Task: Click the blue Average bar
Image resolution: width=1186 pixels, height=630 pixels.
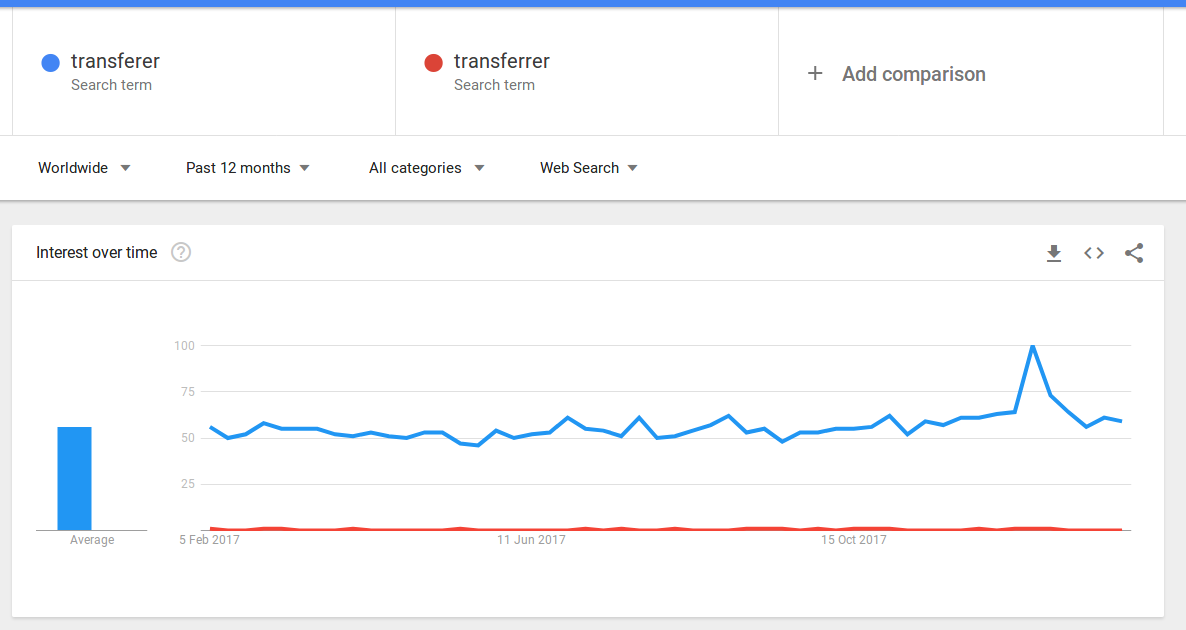Action: click(75, 477)
